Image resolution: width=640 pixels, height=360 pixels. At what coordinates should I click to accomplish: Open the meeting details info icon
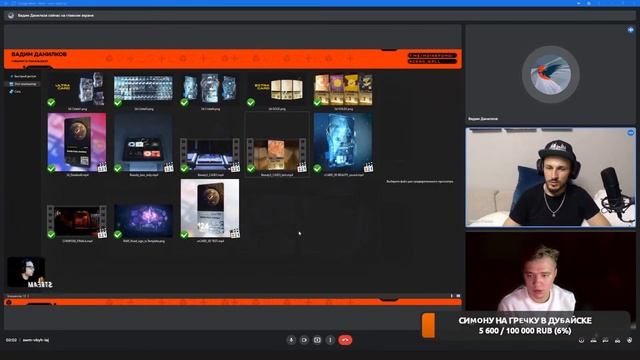[582, 340]
